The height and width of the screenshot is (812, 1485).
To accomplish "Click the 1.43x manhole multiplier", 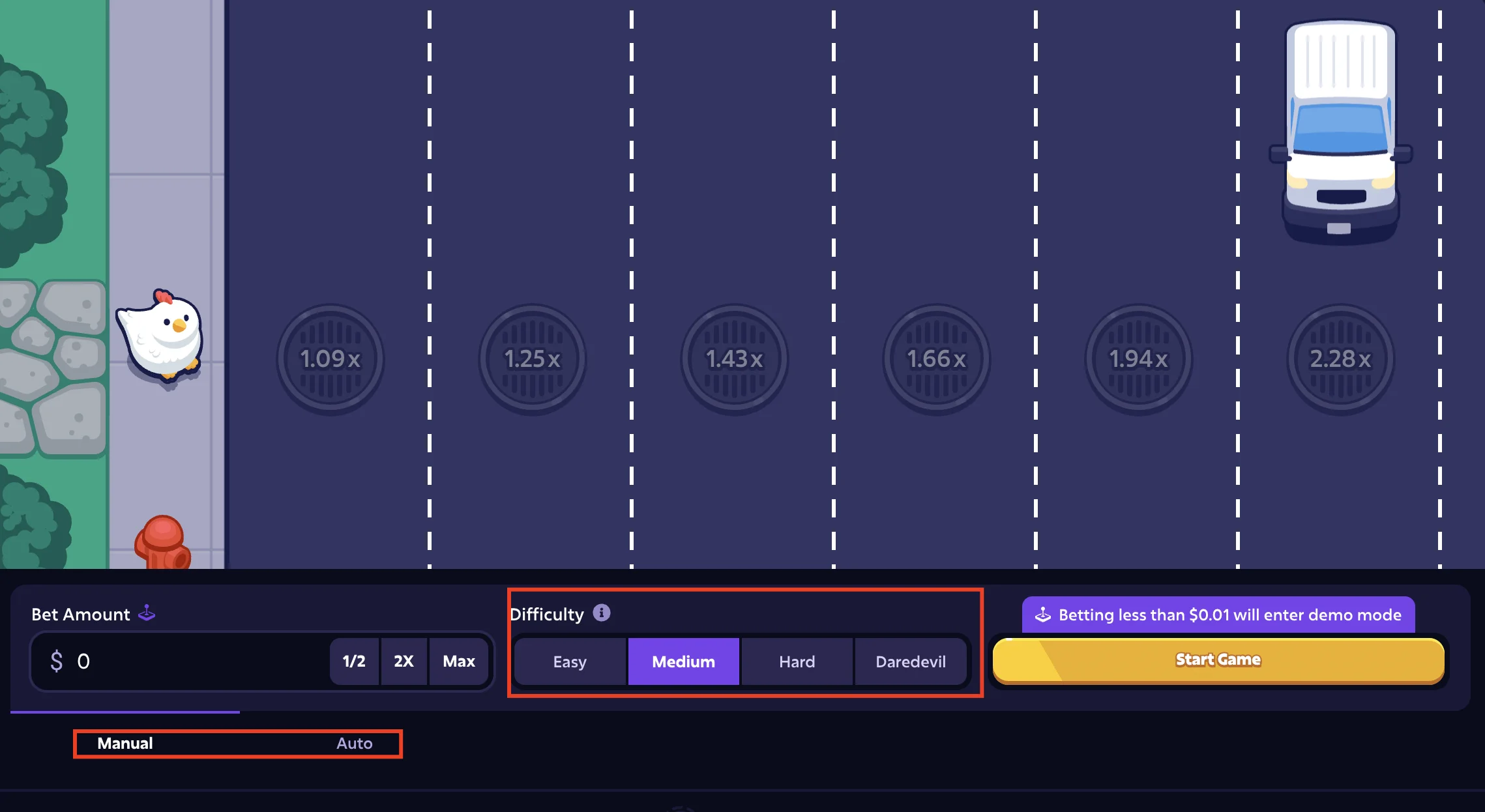I will coord(735,359).
